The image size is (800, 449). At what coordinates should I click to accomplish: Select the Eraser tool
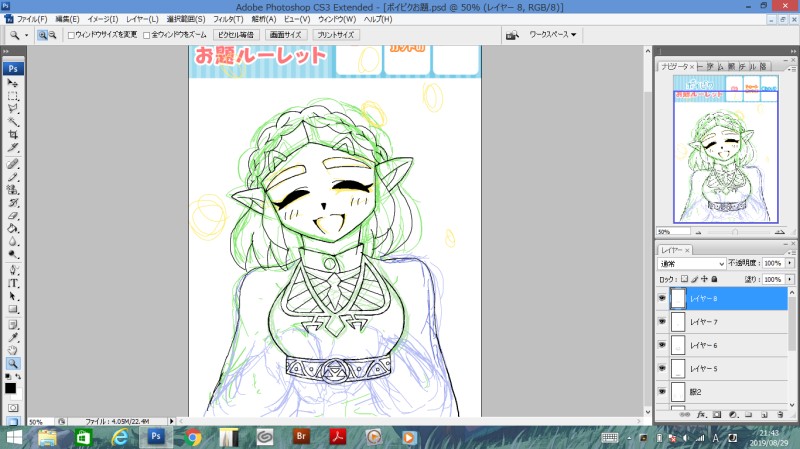pos(13,216)
